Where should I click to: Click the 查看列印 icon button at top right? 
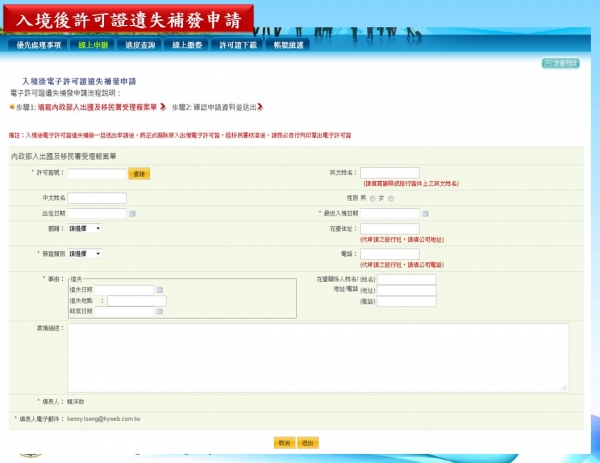[561, 63]
